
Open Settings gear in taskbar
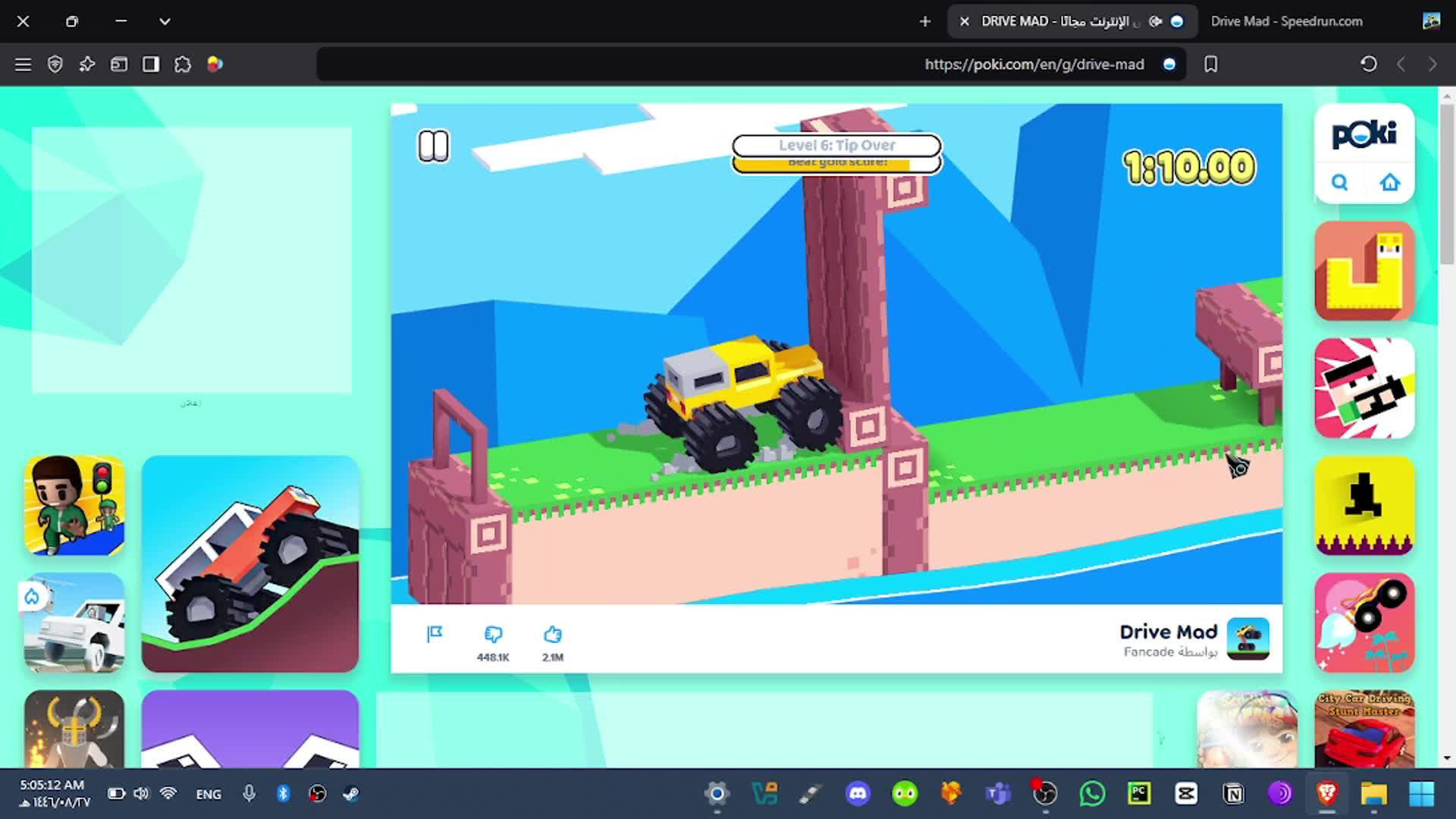(717, 794)
